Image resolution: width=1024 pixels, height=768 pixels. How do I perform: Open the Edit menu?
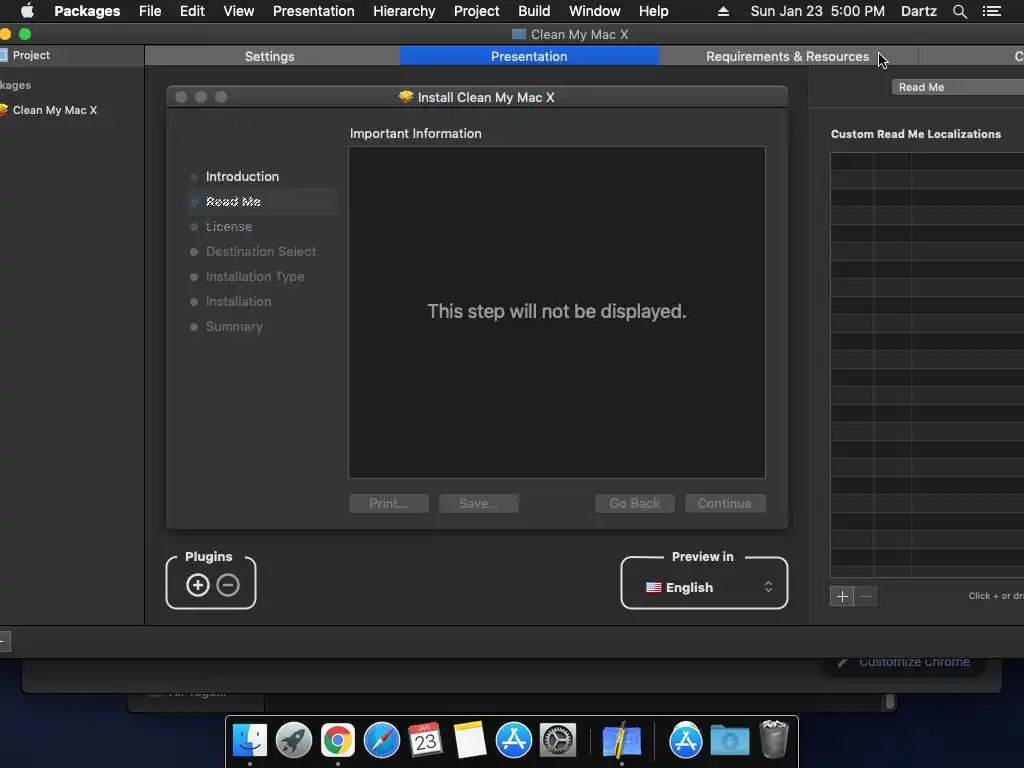point(192,11)
